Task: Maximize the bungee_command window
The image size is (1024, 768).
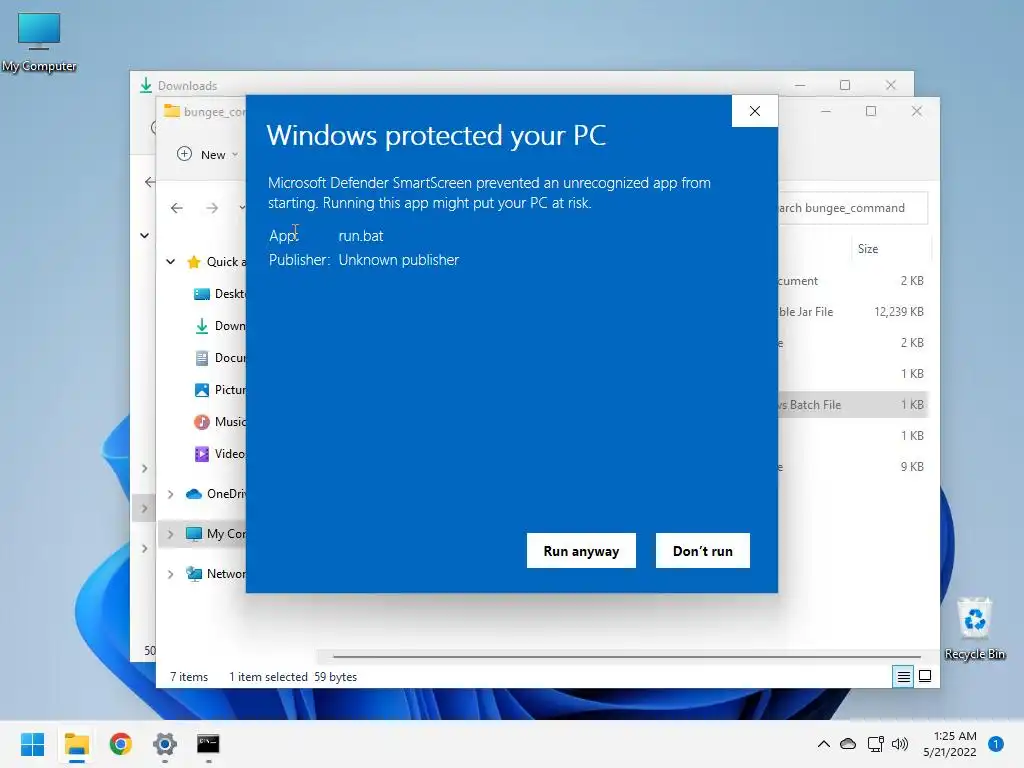Action: (x=871, y=112)
